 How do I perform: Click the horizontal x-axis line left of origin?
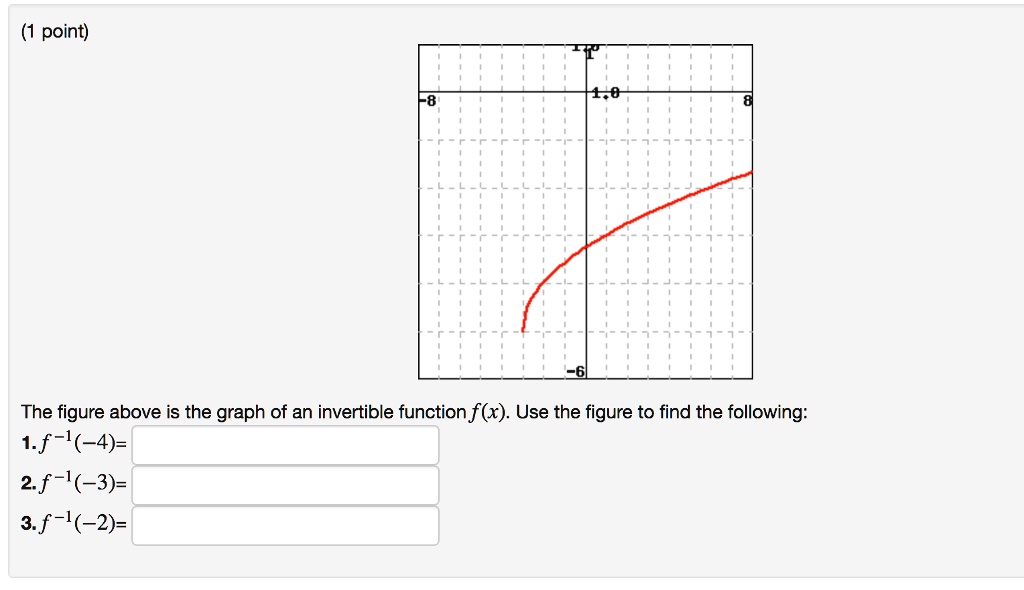coord(502,91)
